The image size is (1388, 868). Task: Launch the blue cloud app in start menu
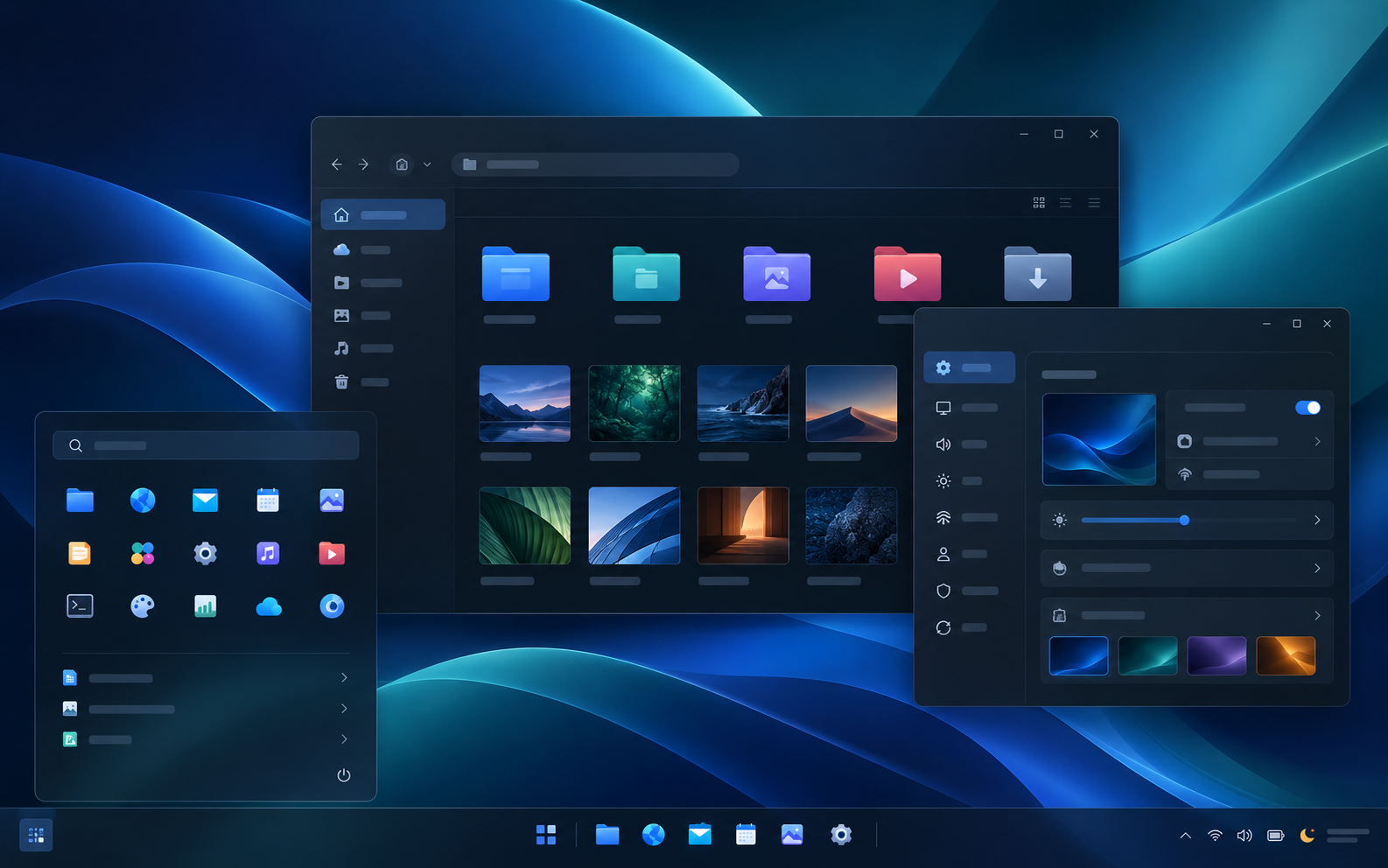[269, 606]
